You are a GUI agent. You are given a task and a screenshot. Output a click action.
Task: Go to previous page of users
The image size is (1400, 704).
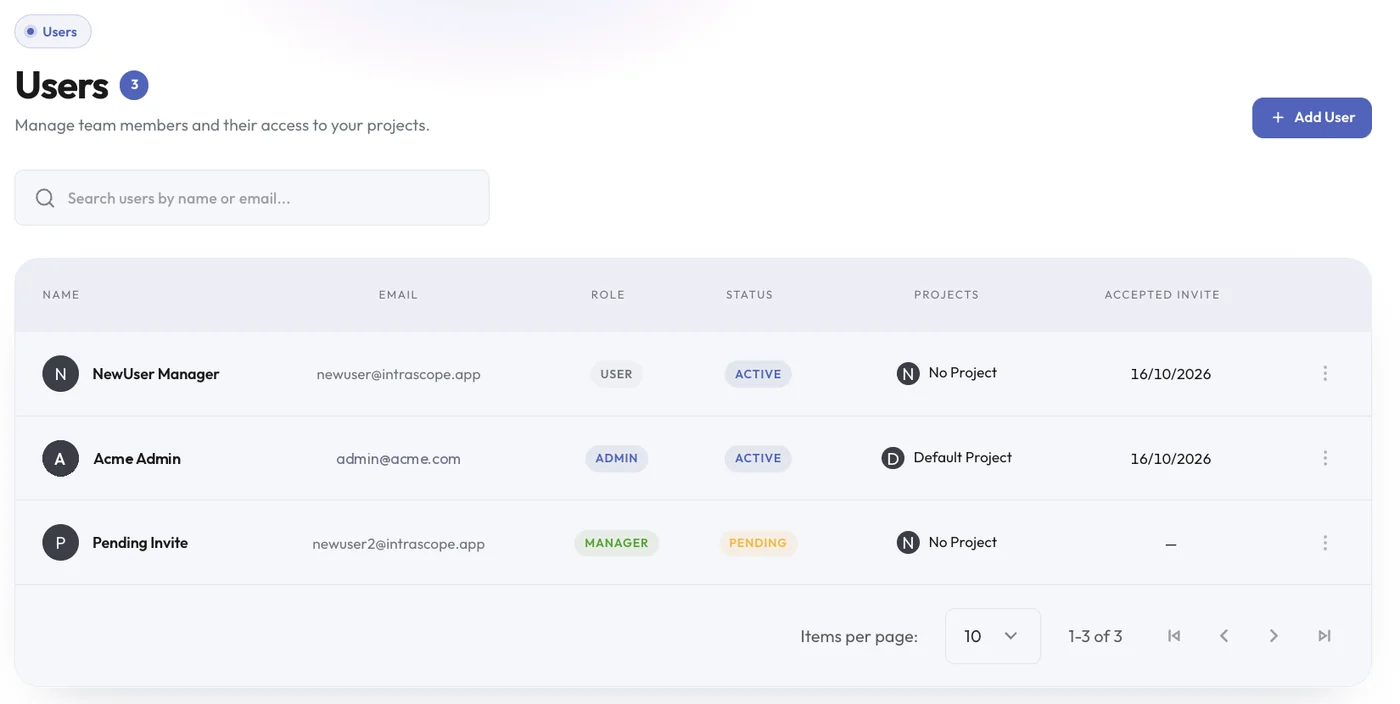click(1224, 636)
